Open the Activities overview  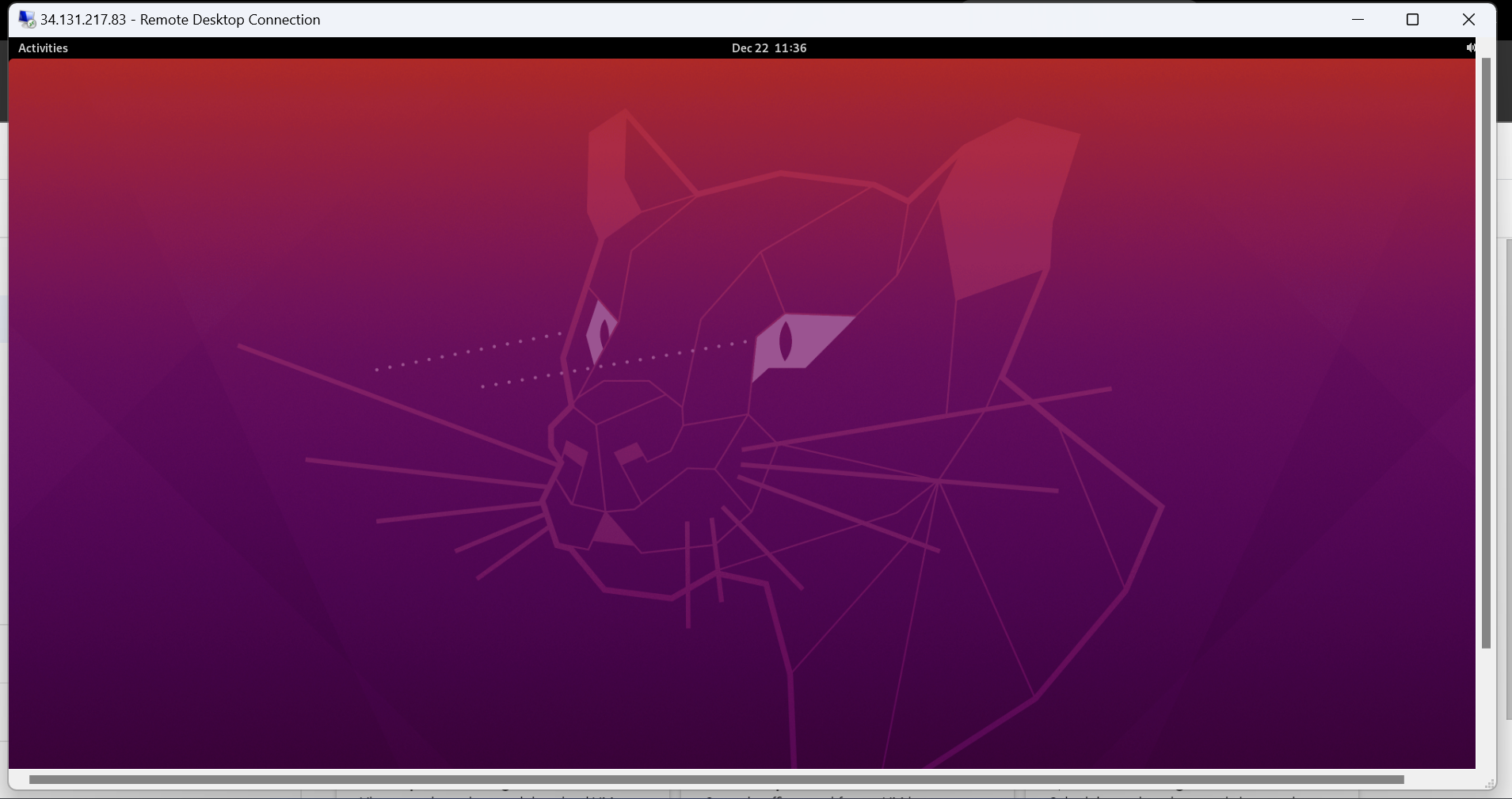pos(43,48)
